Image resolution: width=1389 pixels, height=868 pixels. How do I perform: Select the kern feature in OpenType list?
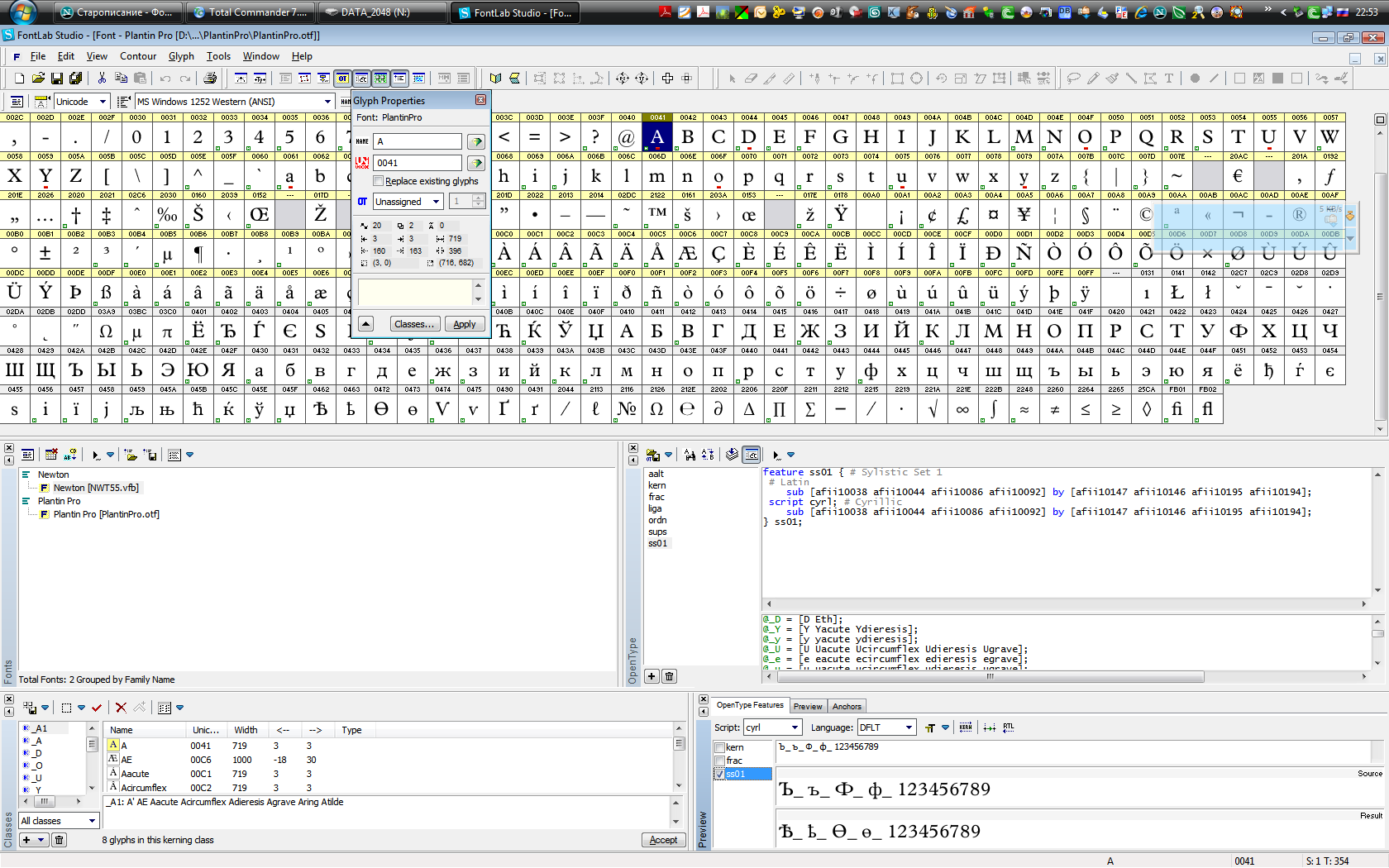(x=656, y=485)
